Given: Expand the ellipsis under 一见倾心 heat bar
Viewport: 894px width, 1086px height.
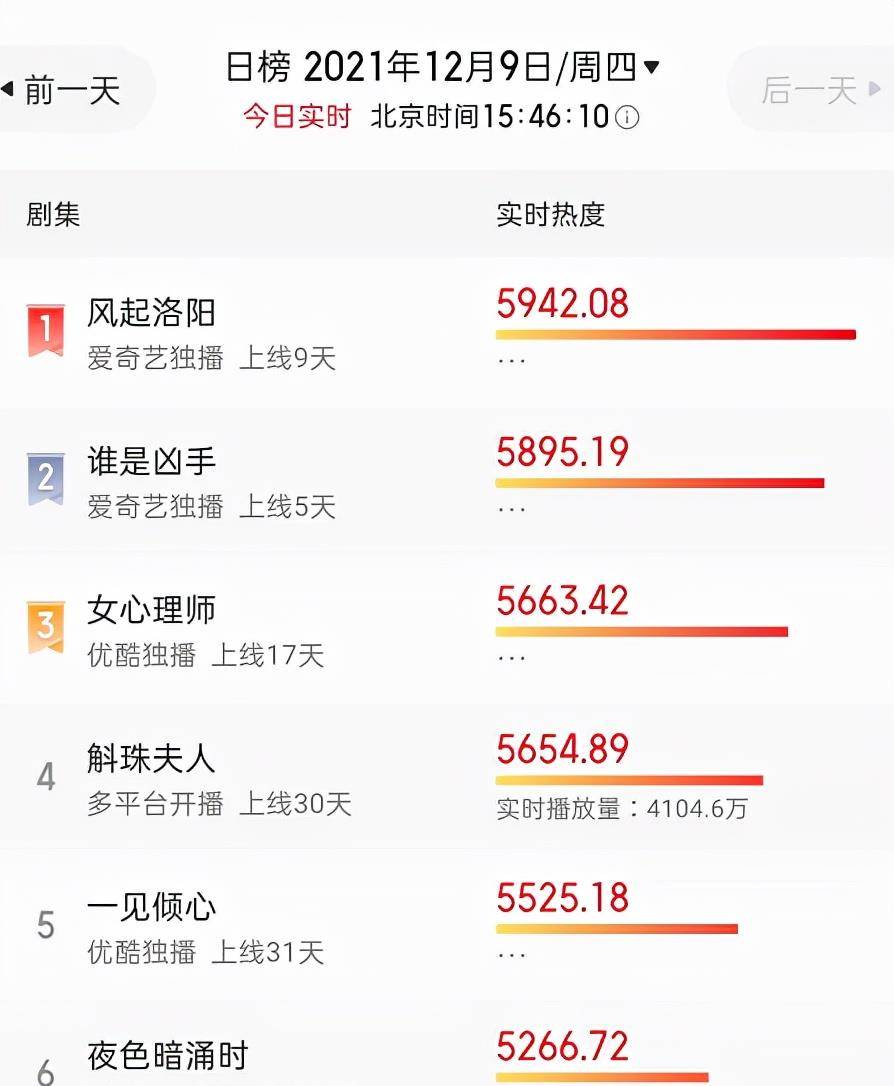Looking at the screenshot, I should pos(511,954).
